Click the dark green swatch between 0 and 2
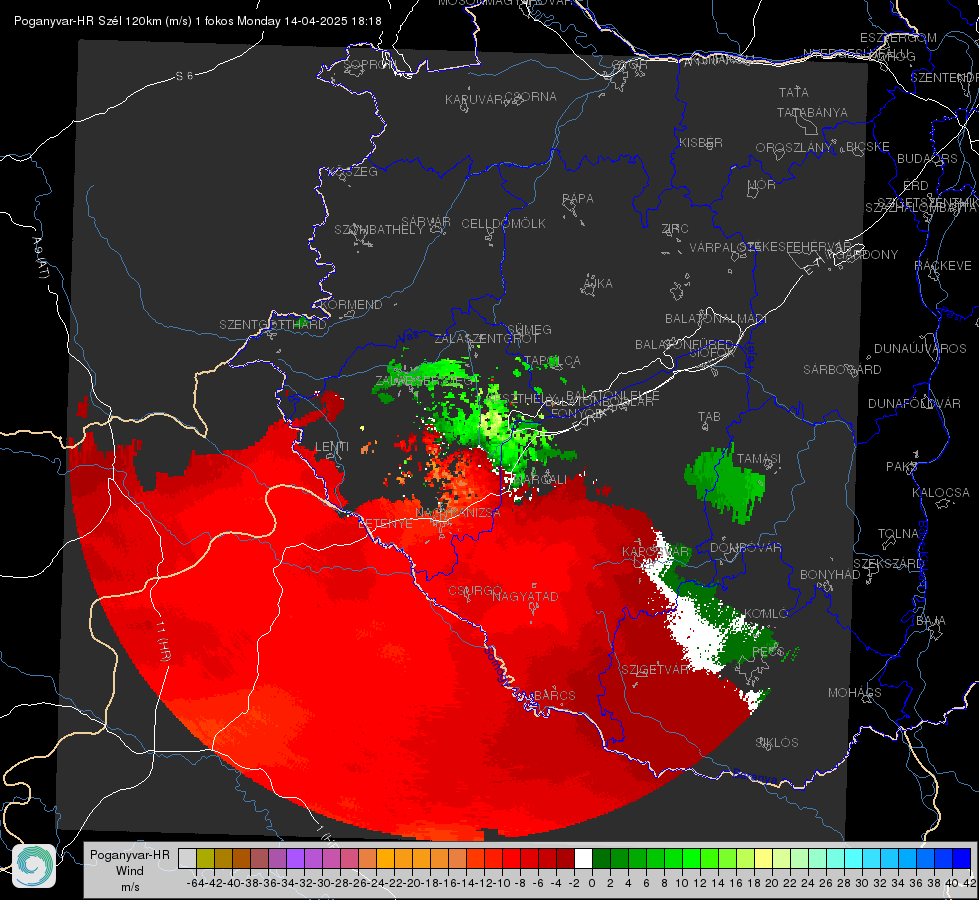979x900 pixels. (601, 858)
